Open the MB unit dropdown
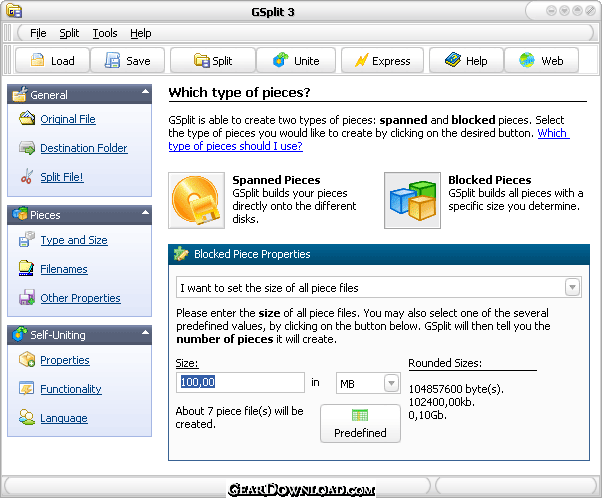This screenshot has height=498, width=602. (391, 383)
